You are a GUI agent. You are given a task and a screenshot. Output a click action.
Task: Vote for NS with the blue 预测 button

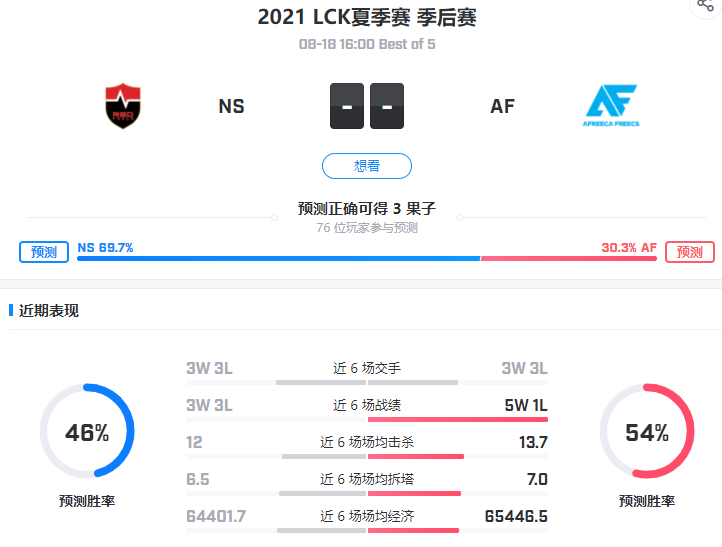coord(44,252)
